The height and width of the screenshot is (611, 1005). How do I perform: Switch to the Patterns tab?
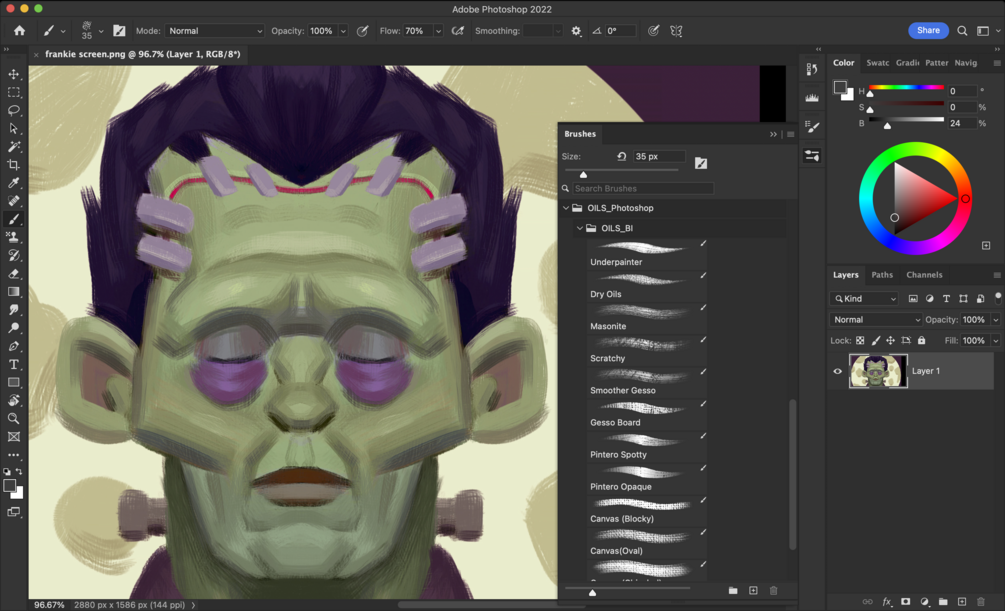tap(936, 63)
